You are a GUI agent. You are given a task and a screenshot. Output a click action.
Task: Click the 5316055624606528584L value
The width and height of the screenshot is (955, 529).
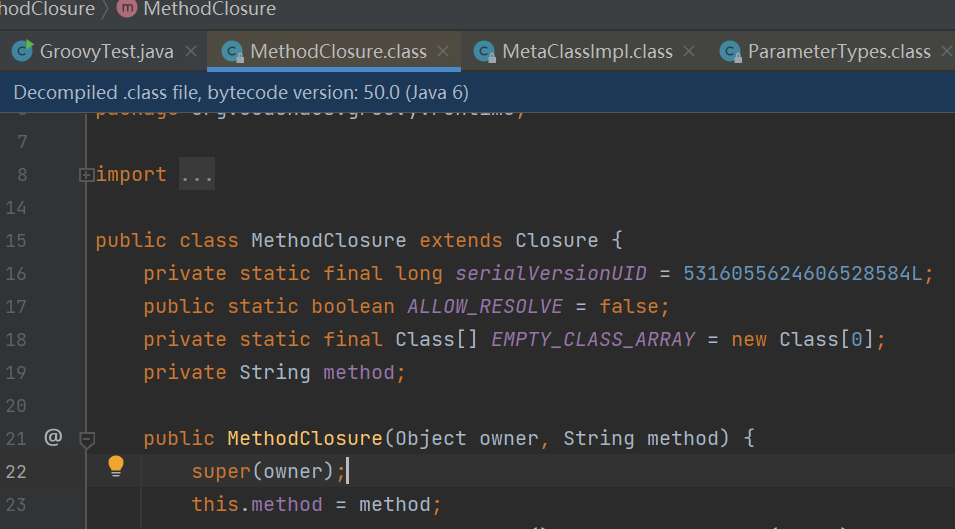[x=803, y=273]
